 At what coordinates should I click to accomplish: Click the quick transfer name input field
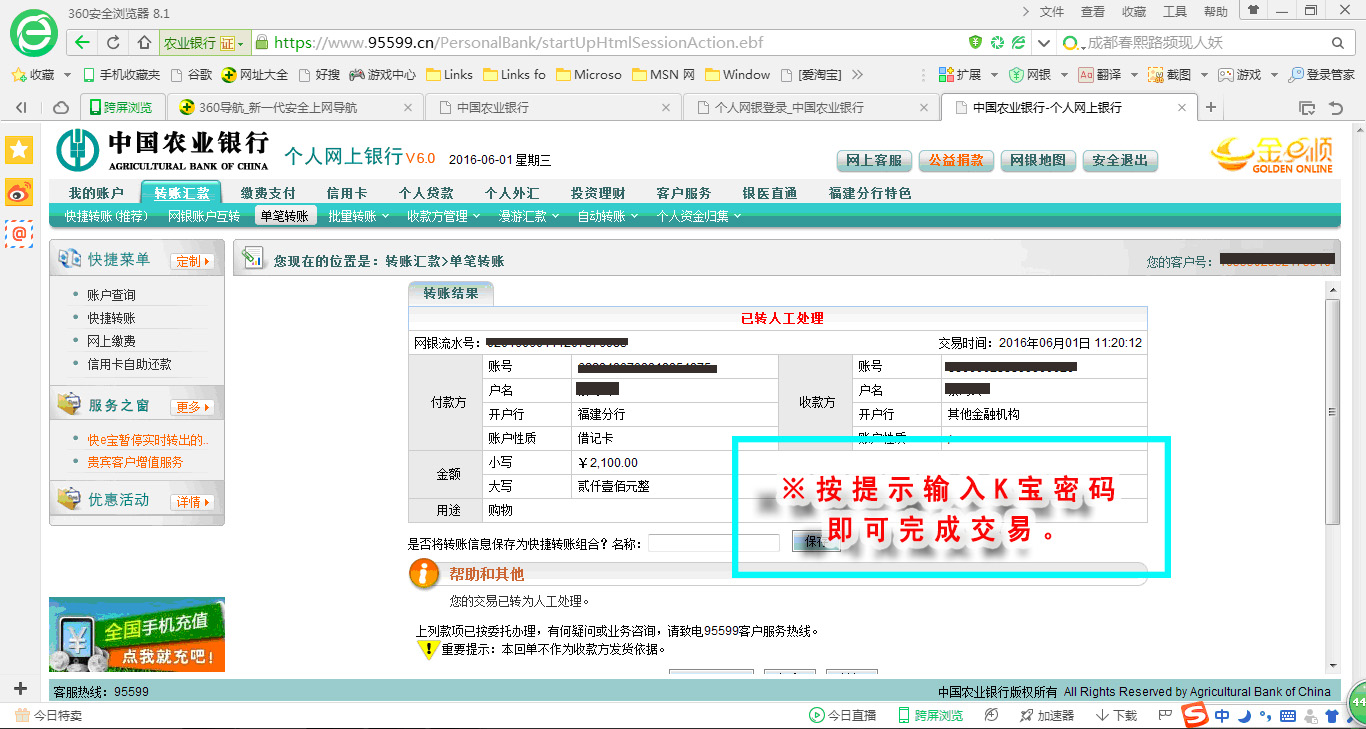pos(713,543)
